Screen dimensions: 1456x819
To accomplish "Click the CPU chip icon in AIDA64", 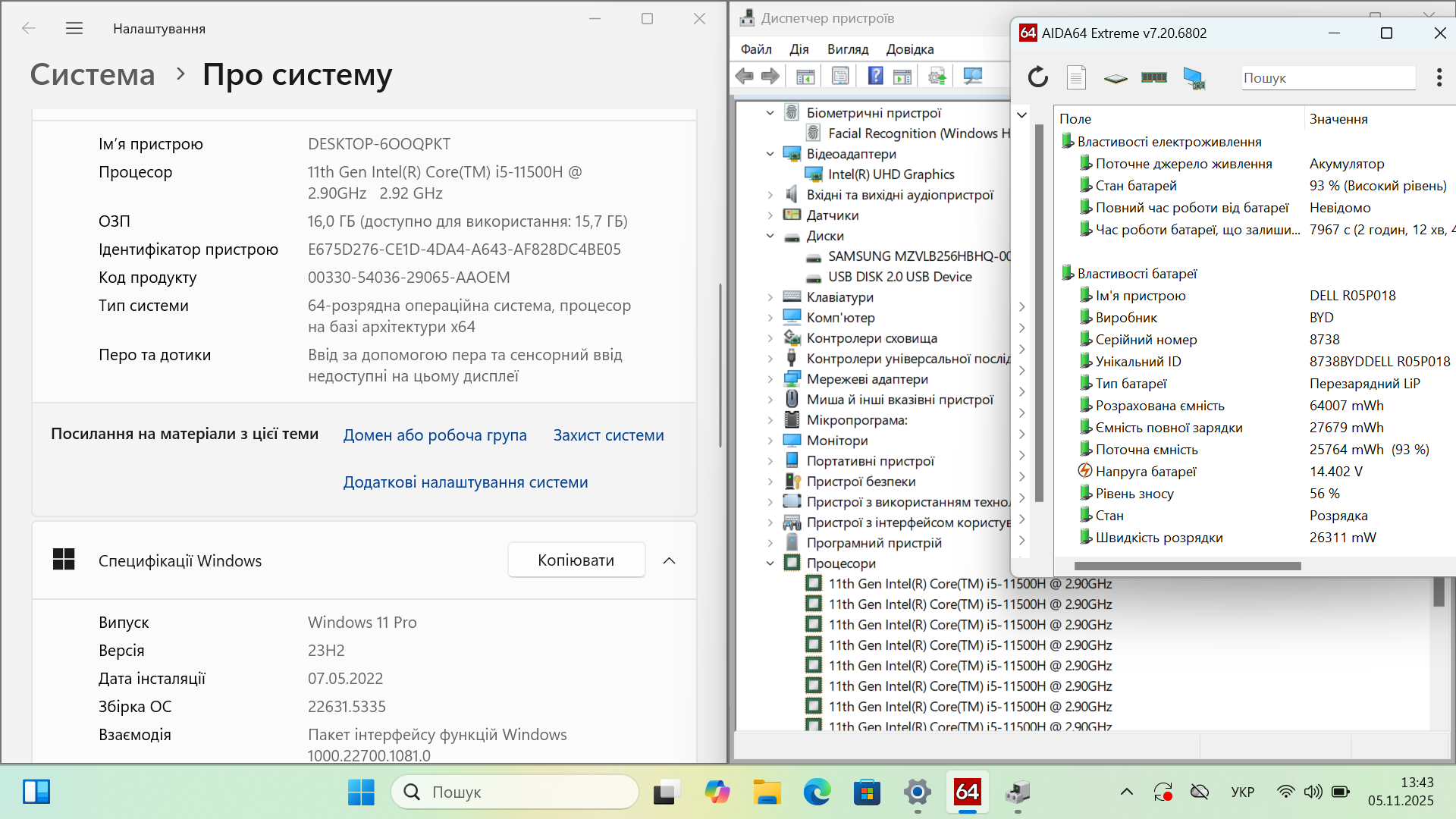I will point(1115,77).
